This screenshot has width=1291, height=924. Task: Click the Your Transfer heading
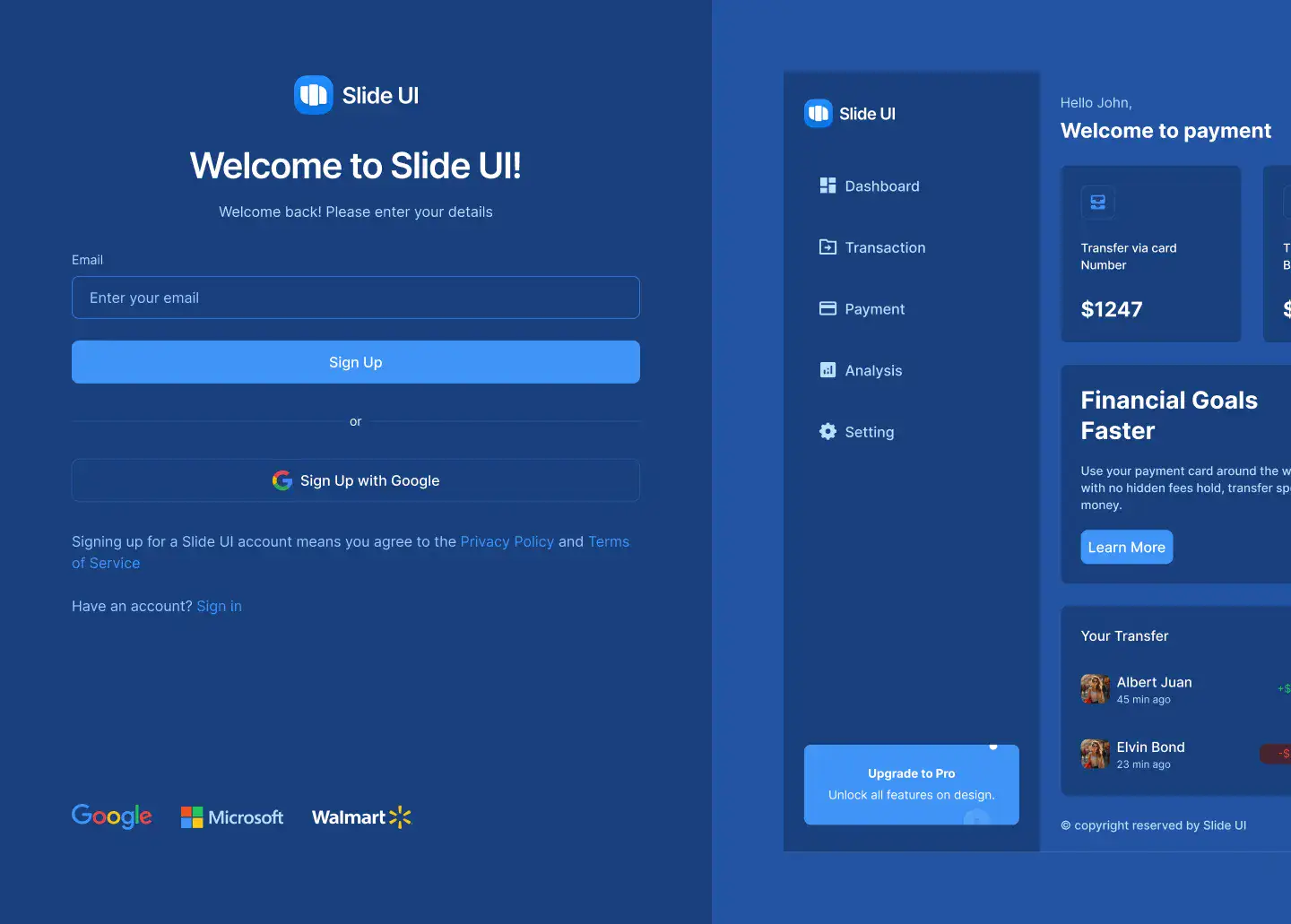1125,635
